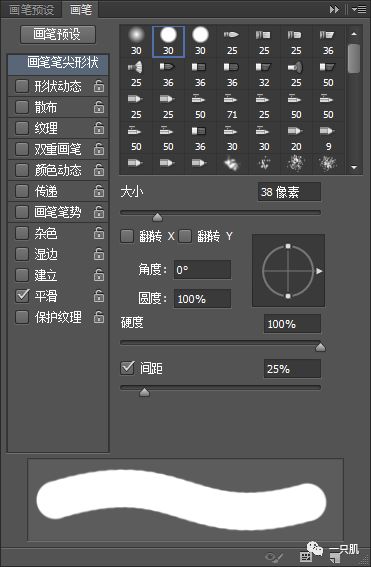Click the 间距 field showing 25%
371x567 pixels.
click(x=292, y=369)
